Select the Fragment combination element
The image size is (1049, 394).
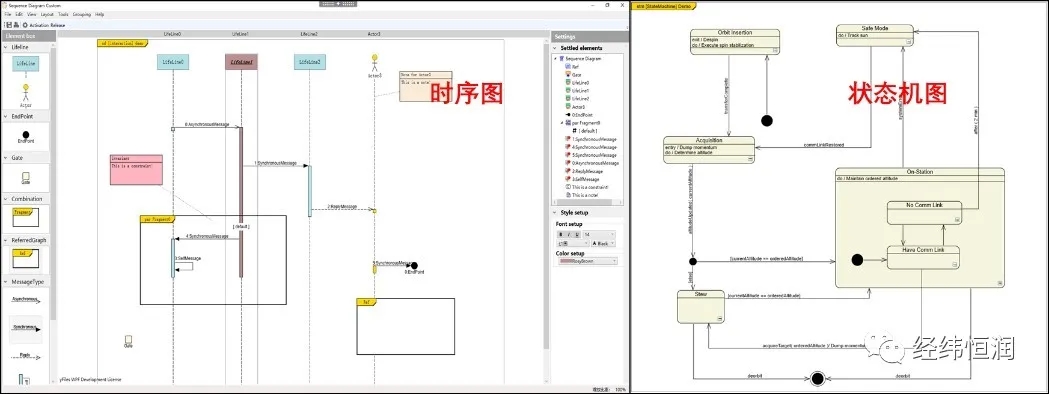[x=25, y=217]
